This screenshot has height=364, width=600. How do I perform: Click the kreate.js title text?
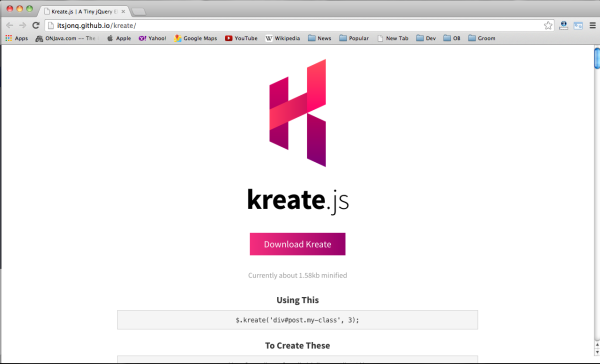pos(298,200)
